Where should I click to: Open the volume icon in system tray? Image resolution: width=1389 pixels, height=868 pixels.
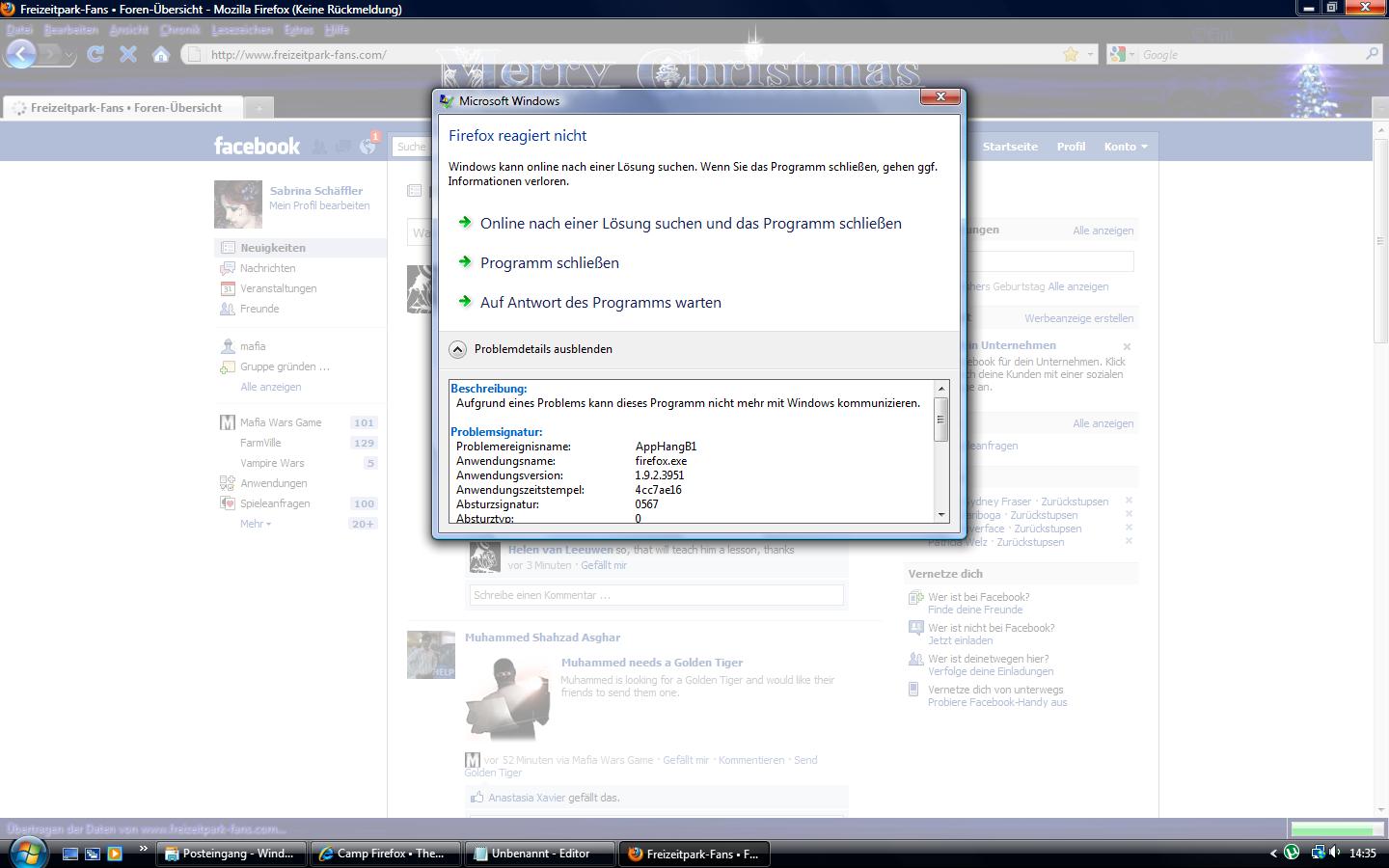(1334, 853)
